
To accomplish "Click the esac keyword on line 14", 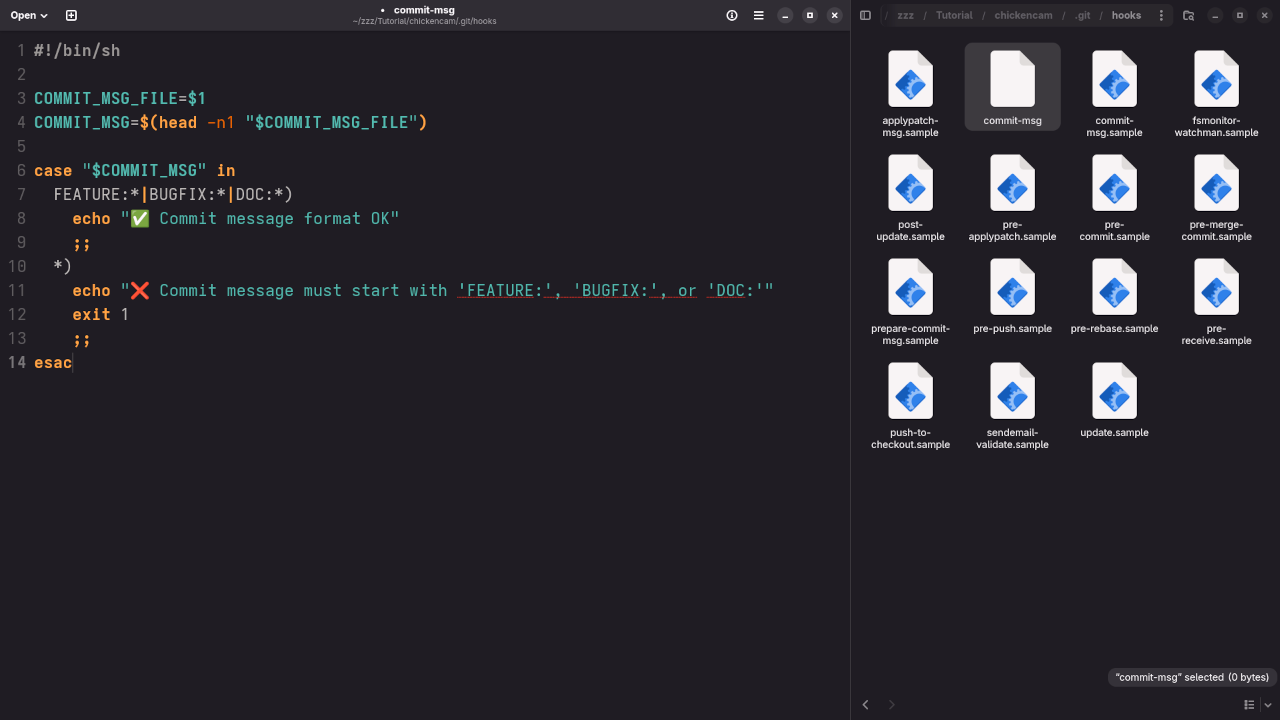I will pos(53,362).
